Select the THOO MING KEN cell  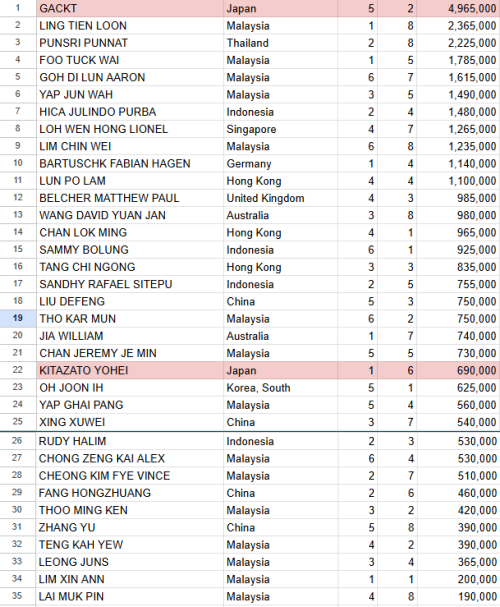130,510
